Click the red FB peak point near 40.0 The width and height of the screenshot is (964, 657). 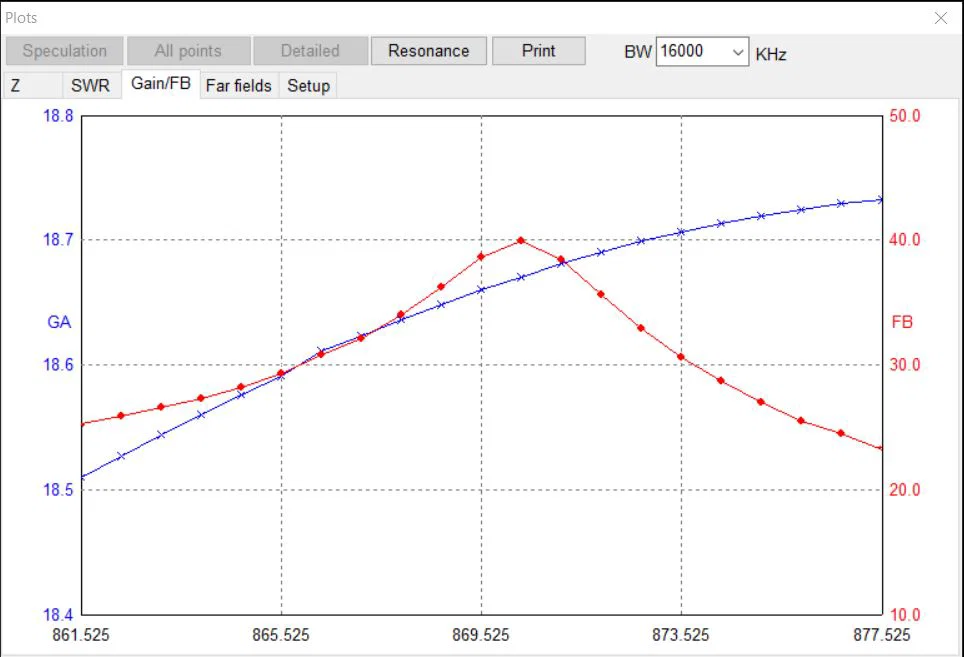521,240
